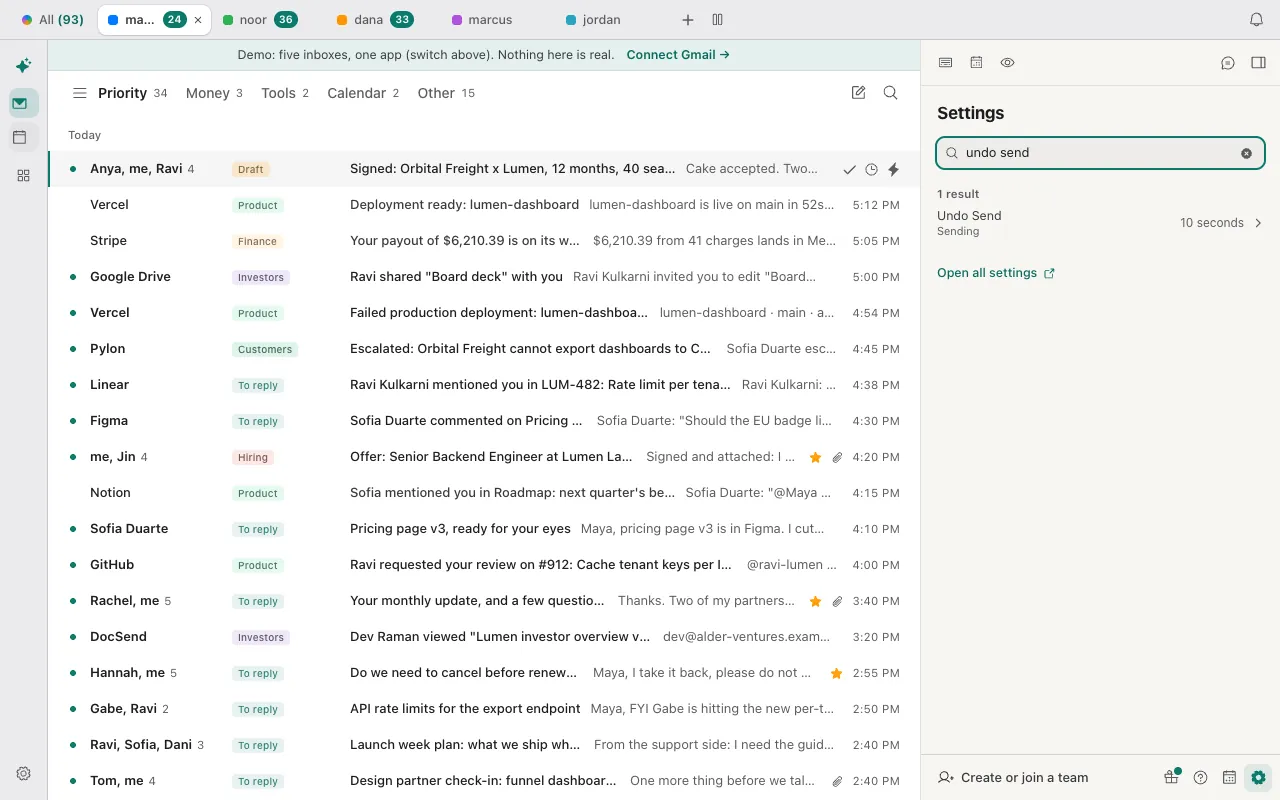This screenshot has height=800, width=1280.
Task: Open the chat bubble icon in Settings panel header
Action: click(x=1228, y=63)
